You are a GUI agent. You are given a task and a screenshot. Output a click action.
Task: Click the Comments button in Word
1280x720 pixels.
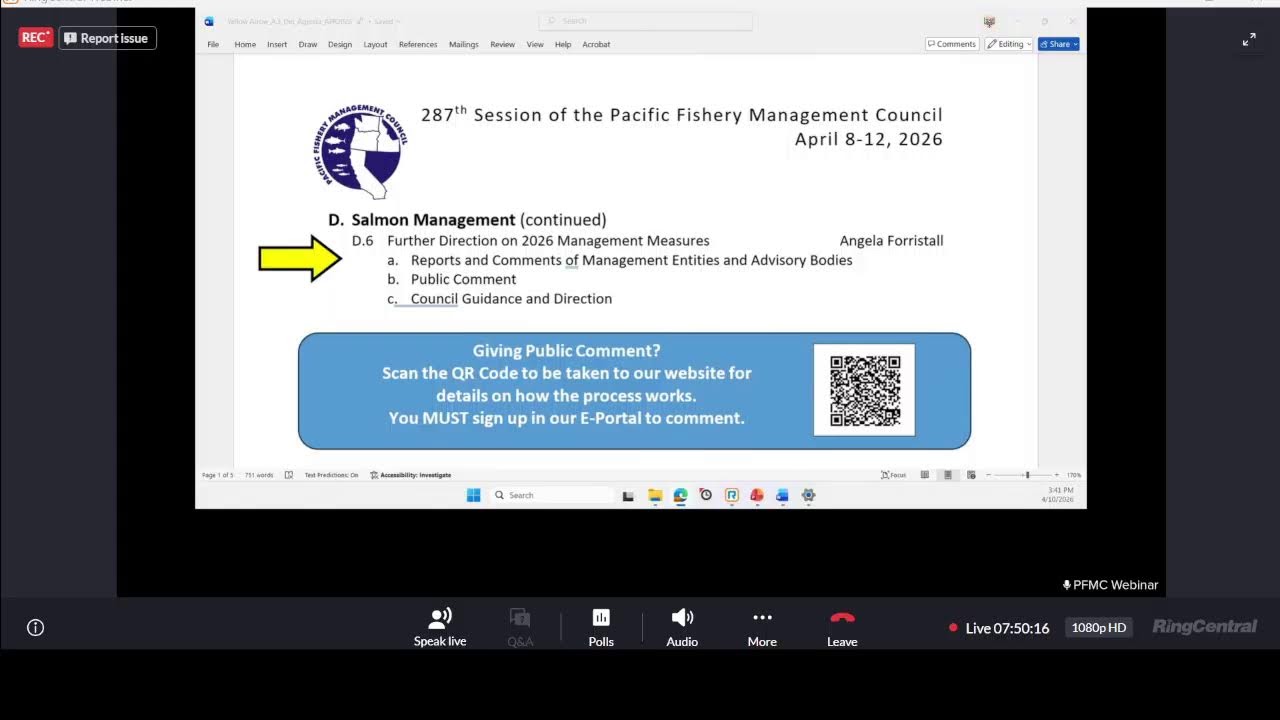[952, 44]
